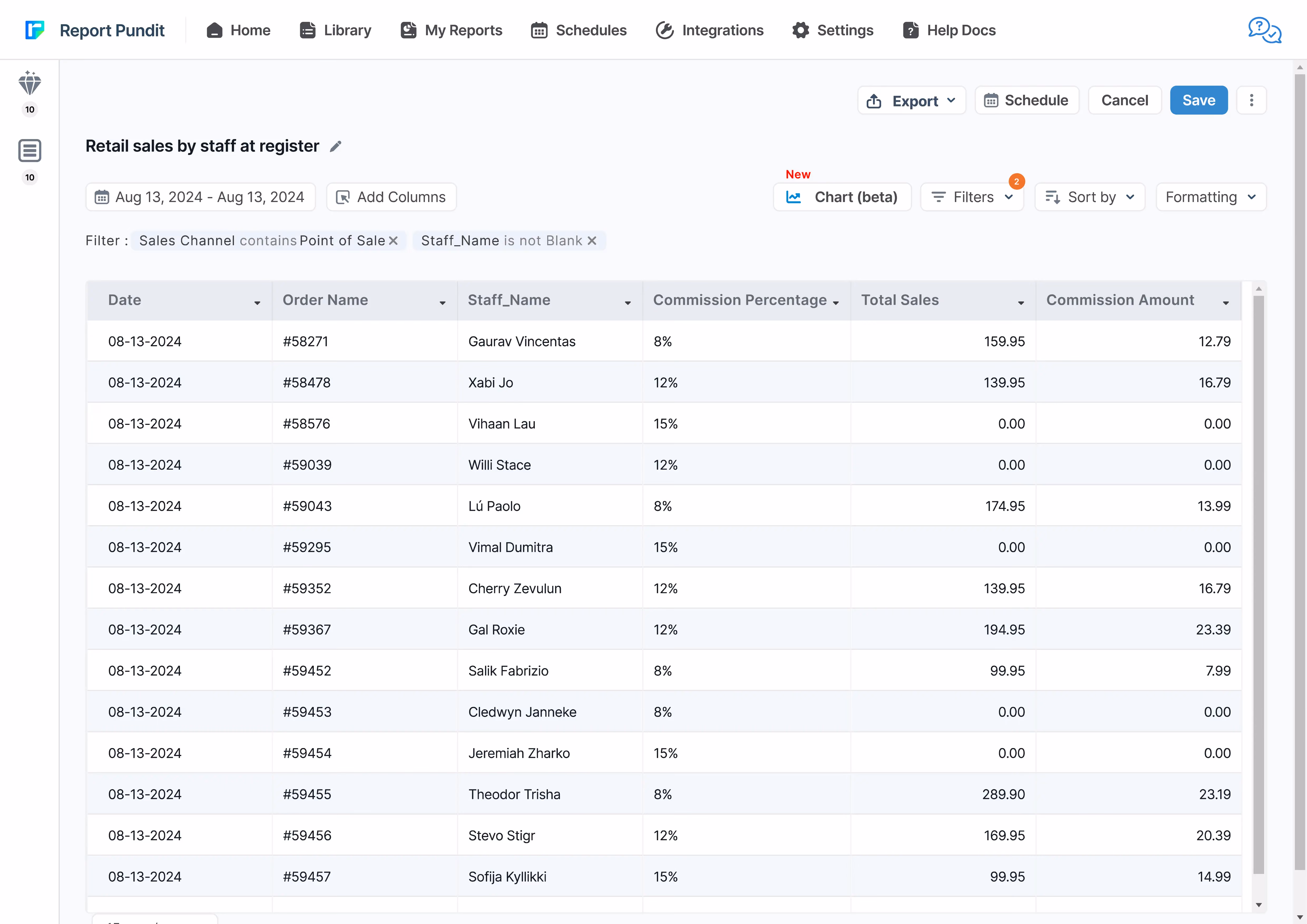Click the Schedule button
This screenshot has height=924, width=1307.
1027,101
